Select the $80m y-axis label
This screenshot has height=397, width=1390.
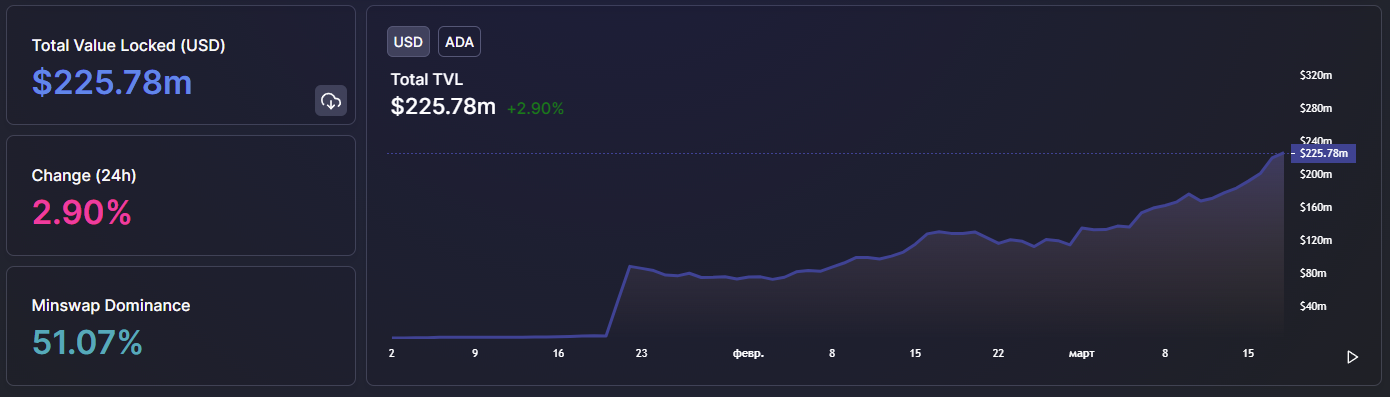click(x=1313, y=273)
